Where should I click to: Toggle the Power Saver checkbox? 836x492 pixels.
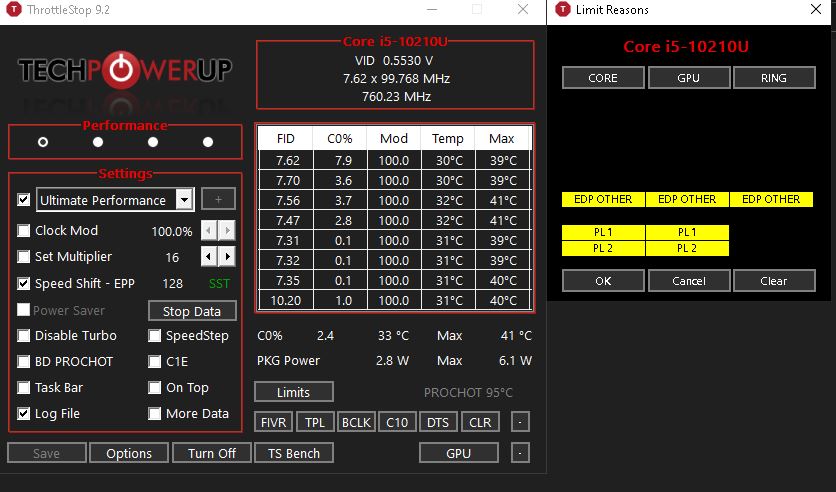coord(23,310)
